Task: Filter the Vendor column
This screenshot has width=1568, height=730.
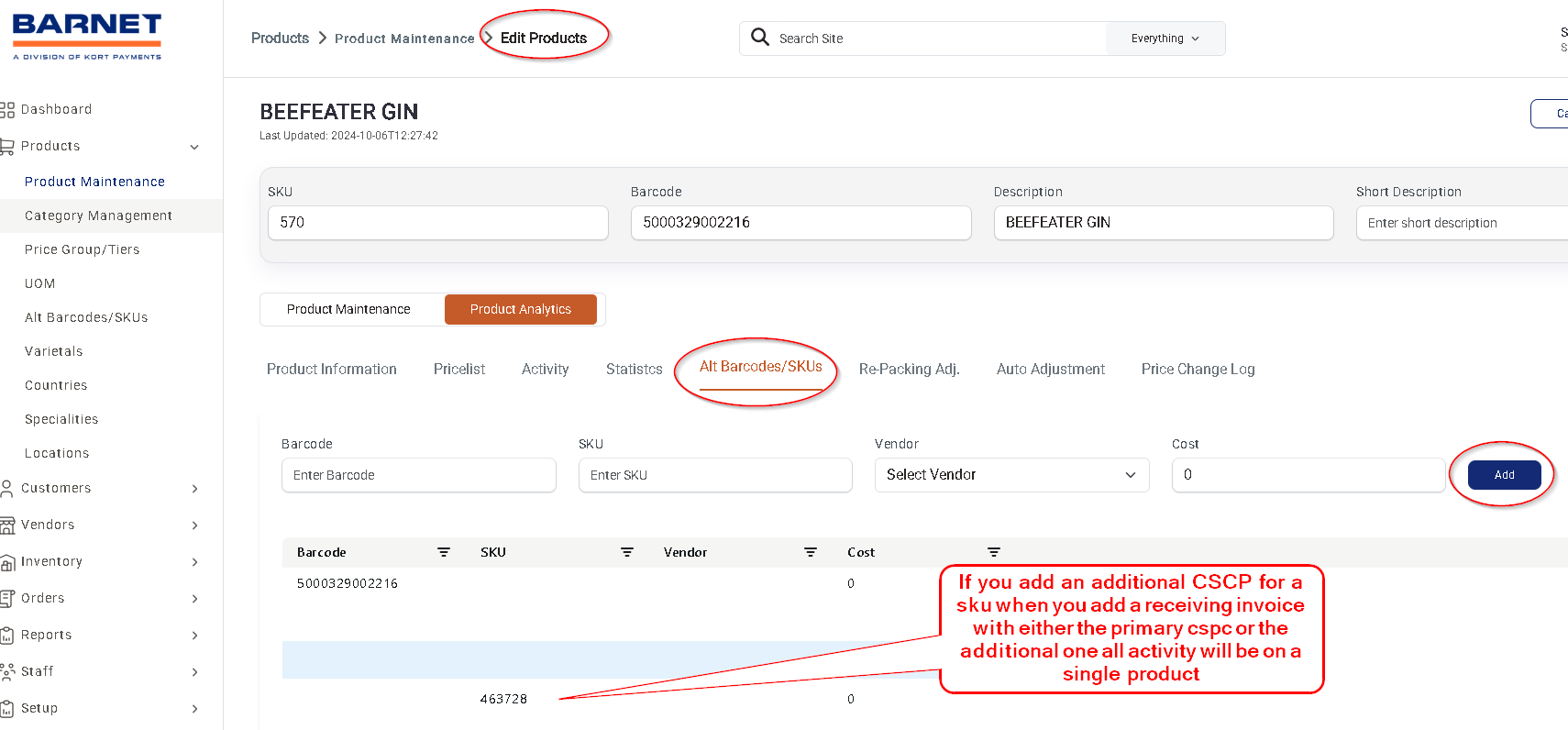Action: click(811, 552)
